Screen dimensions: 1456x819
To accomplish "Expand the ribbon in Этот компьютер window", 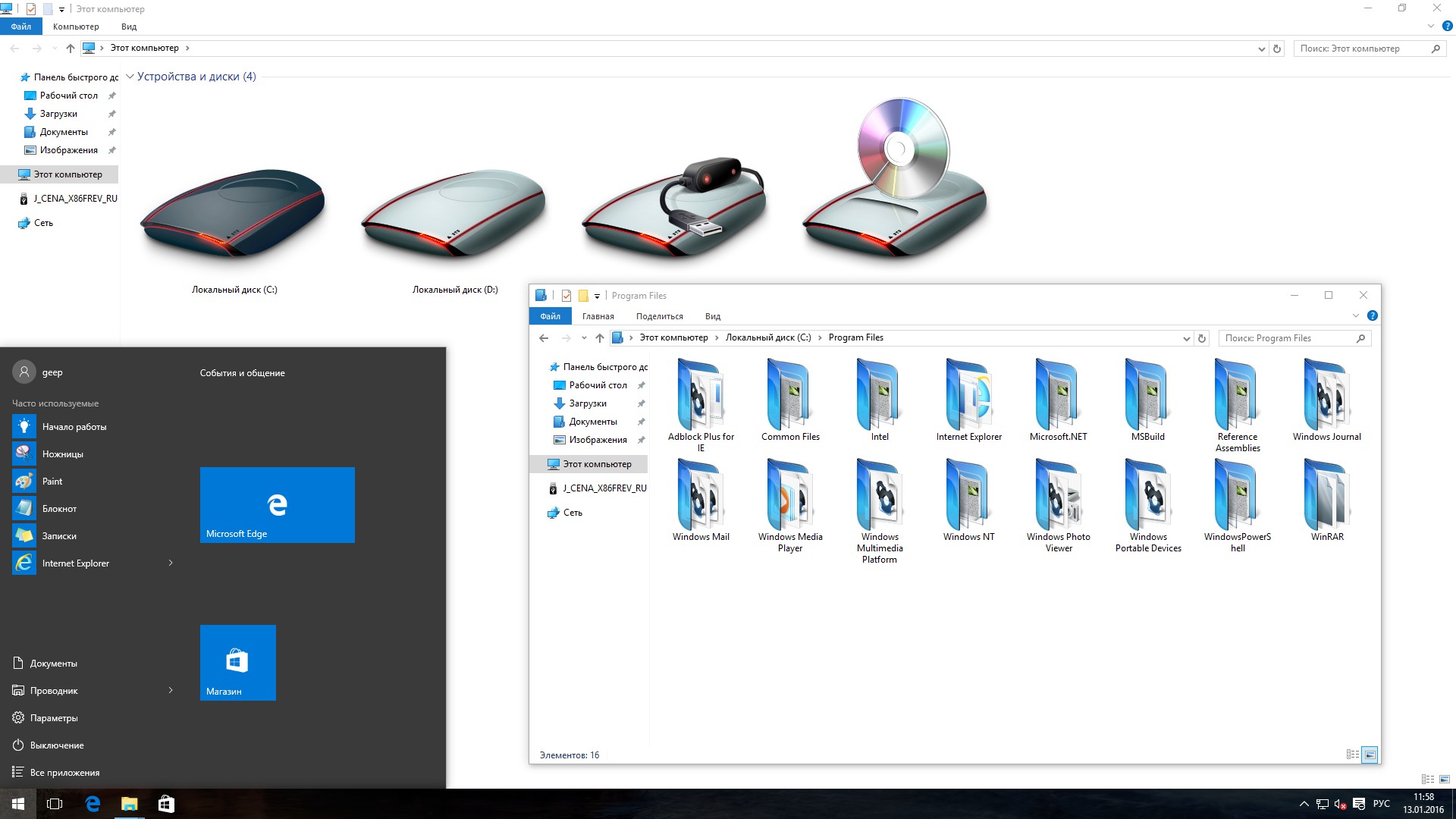I will click(1431, 26).
